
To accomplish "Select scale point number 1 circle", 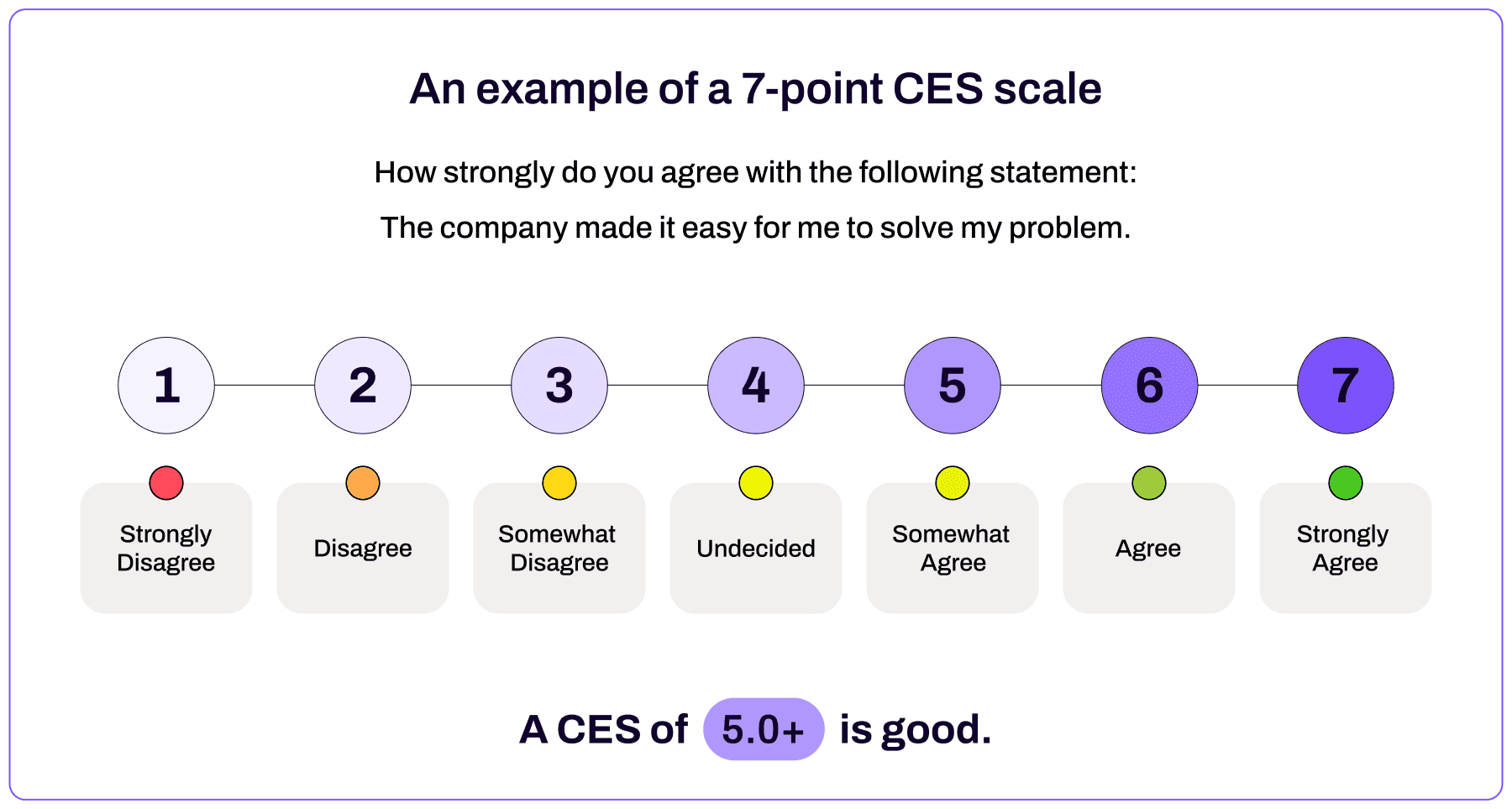I will (166, 386).
